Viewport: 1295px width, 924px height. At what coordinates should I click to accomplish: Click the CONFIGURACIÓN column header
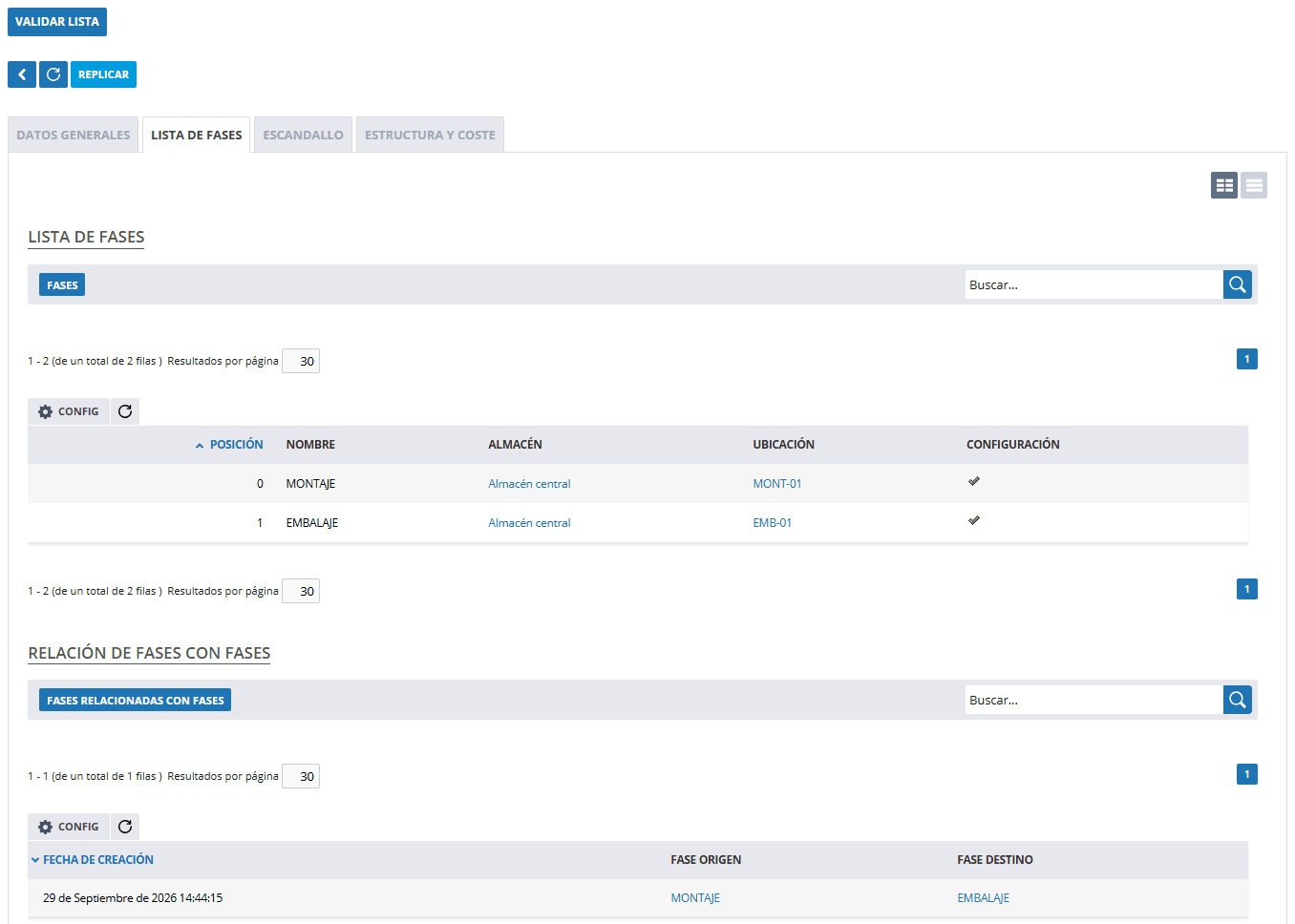(1013, 445)
